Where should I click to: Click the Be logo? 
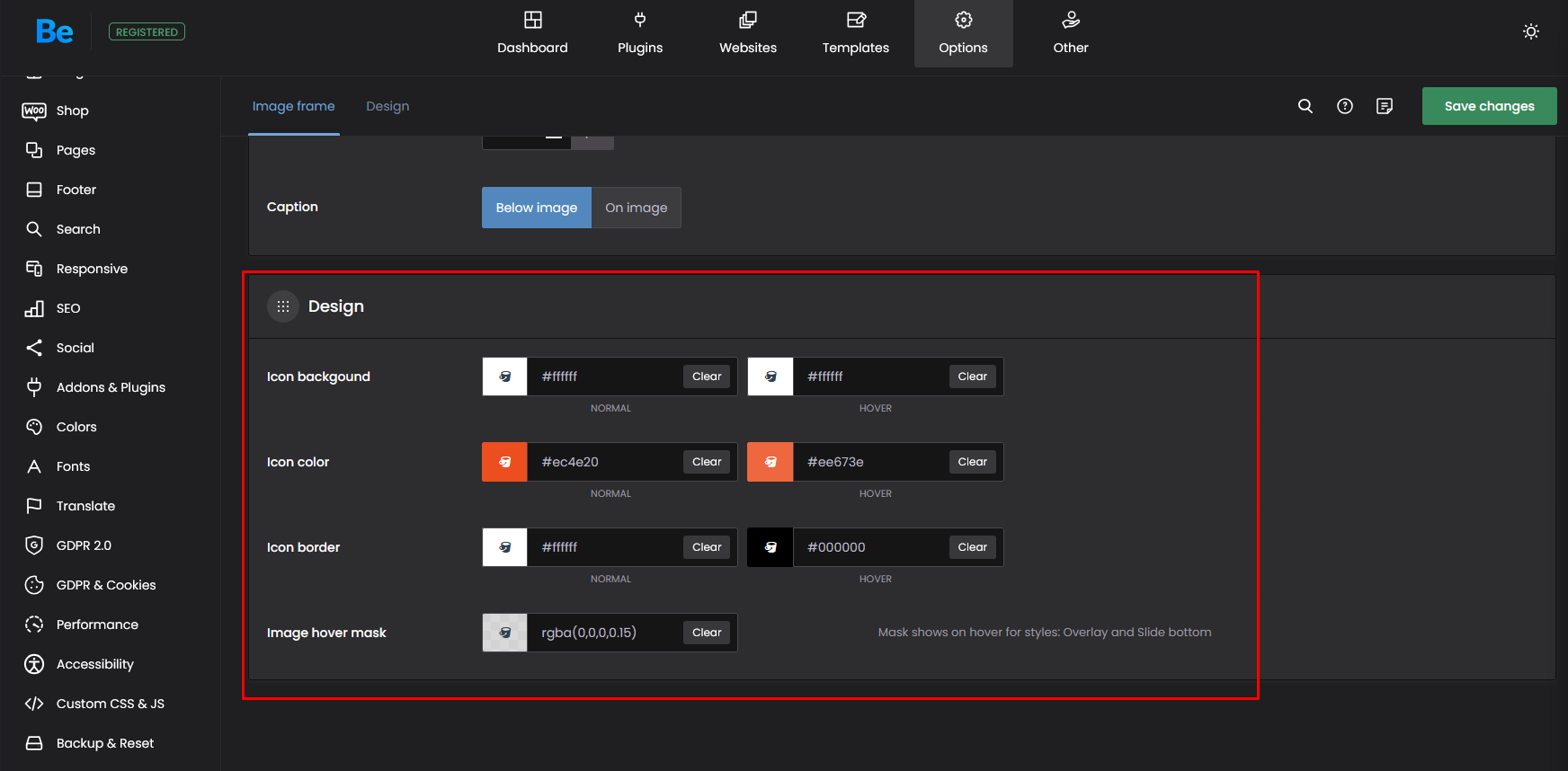(54, 32)
